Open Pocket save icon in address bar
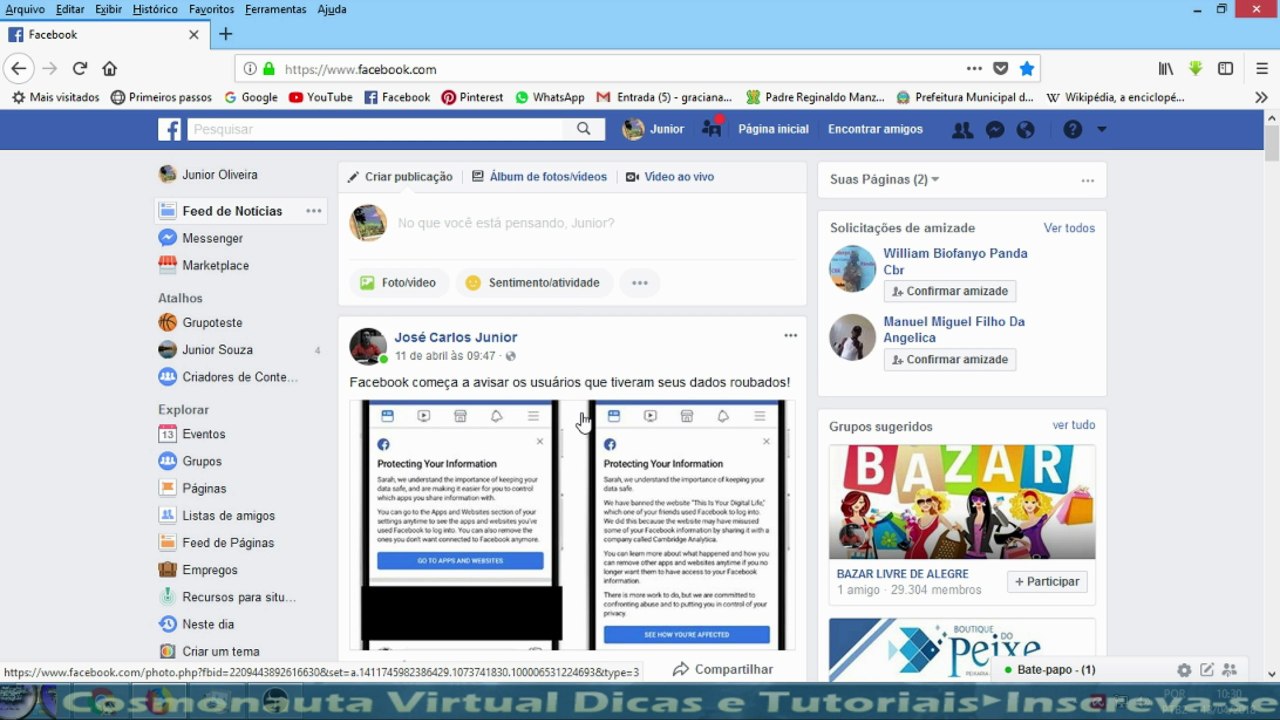This screenshot has height=720, width=1280. pyautogui.click(x=1001, y=69)
